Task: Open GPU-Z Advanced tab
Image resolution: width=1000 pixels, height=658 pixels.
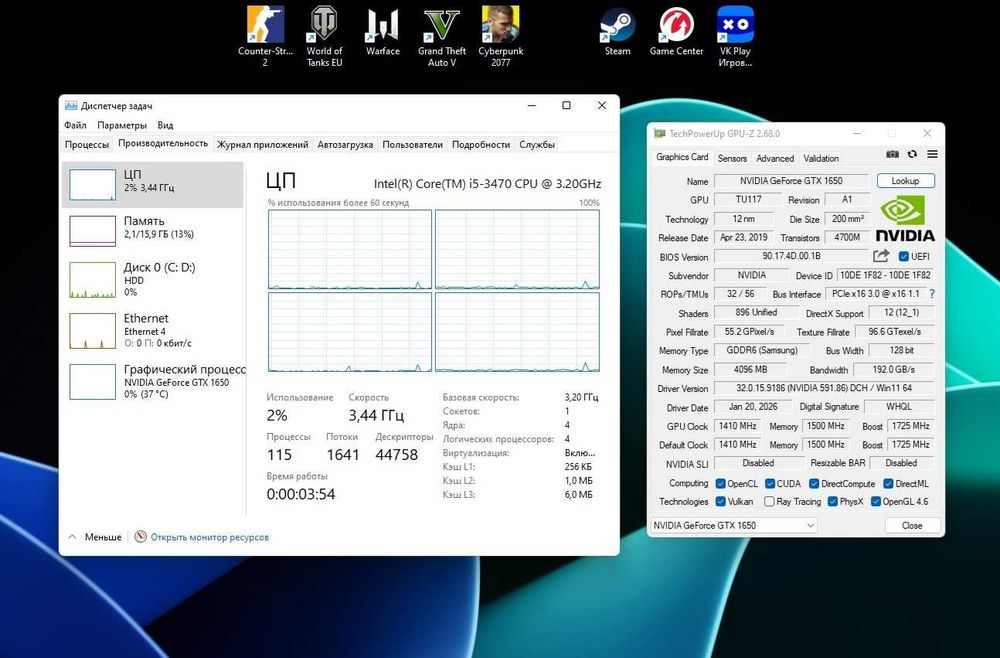Action: tap(775, 158)
